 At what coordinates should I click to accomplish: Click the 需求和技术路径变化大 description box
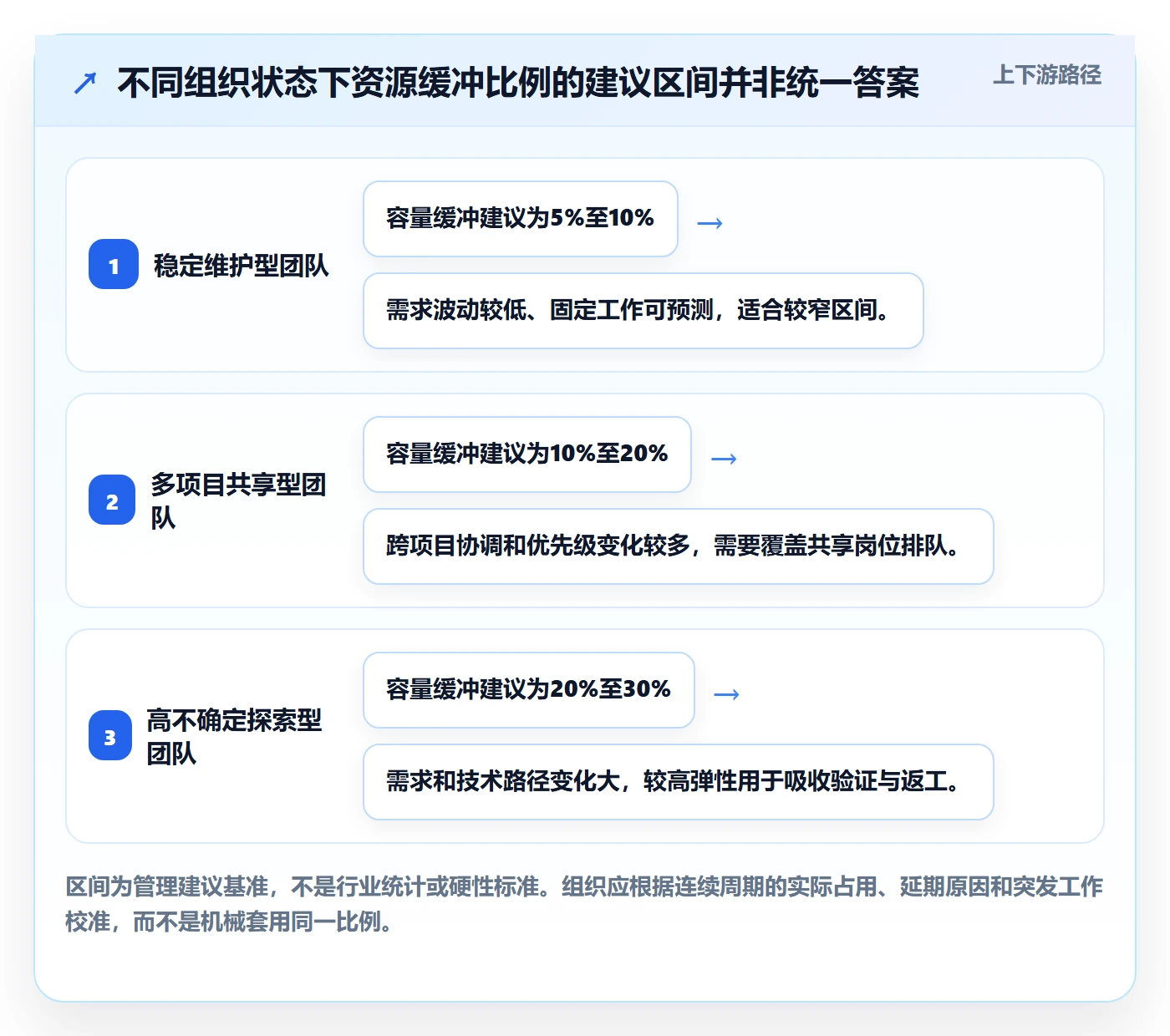[679, 782]
